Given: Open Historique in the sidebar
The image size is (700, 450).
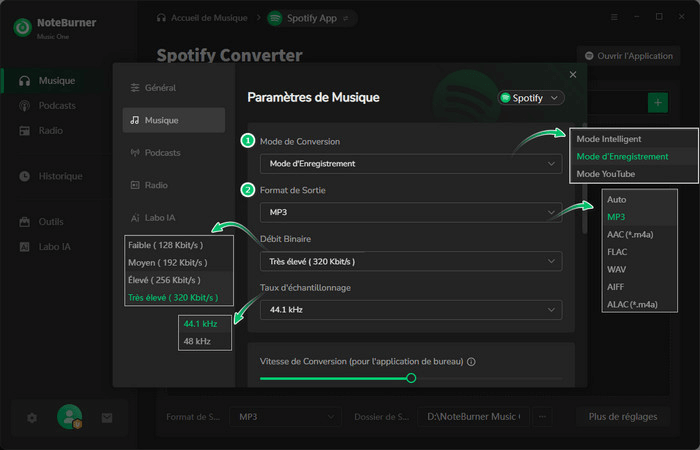Looking at the screenshot, I should pos(49,176).
